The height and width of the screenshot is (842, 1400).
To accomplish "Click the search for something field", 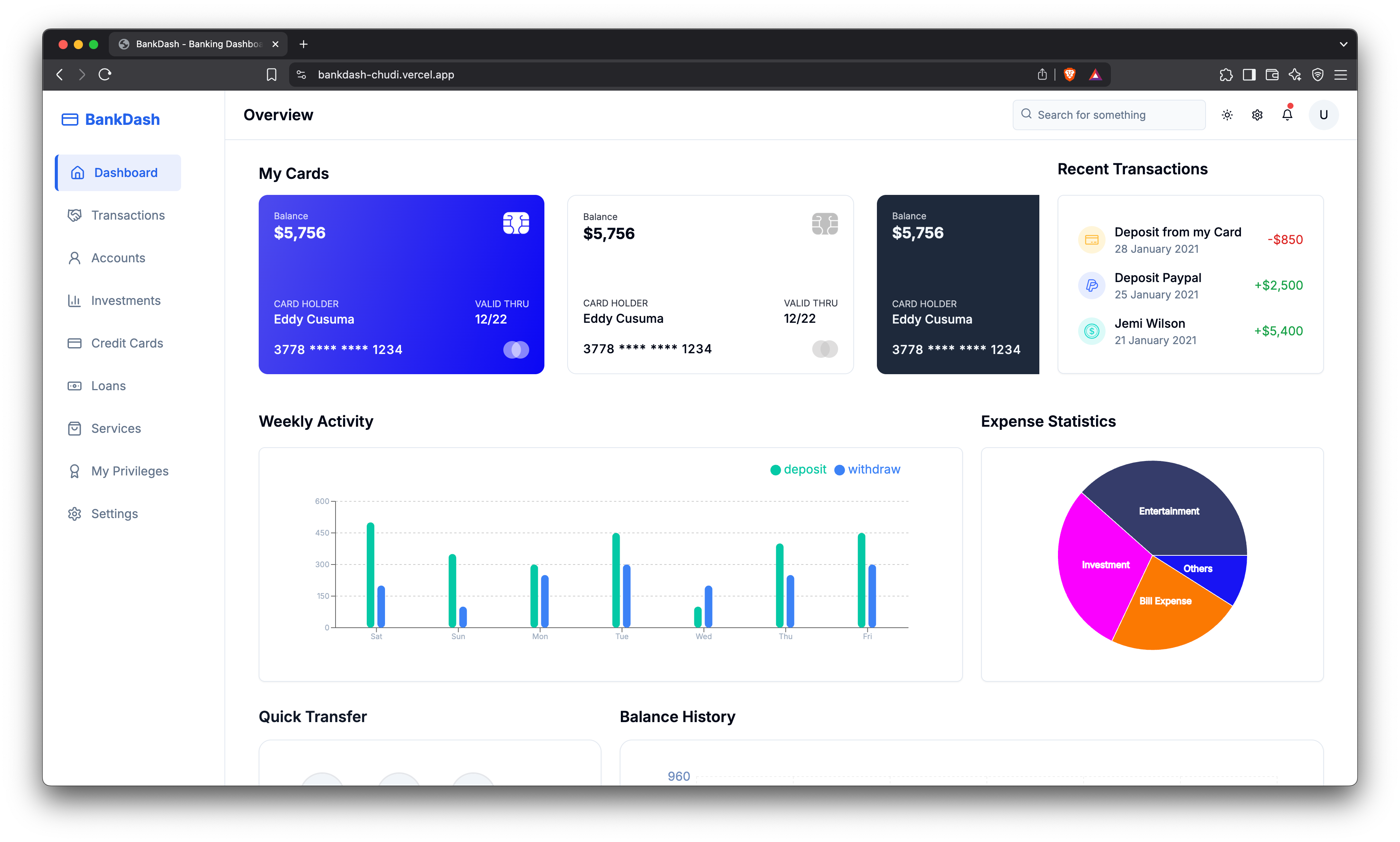I will pos(1109,115).
